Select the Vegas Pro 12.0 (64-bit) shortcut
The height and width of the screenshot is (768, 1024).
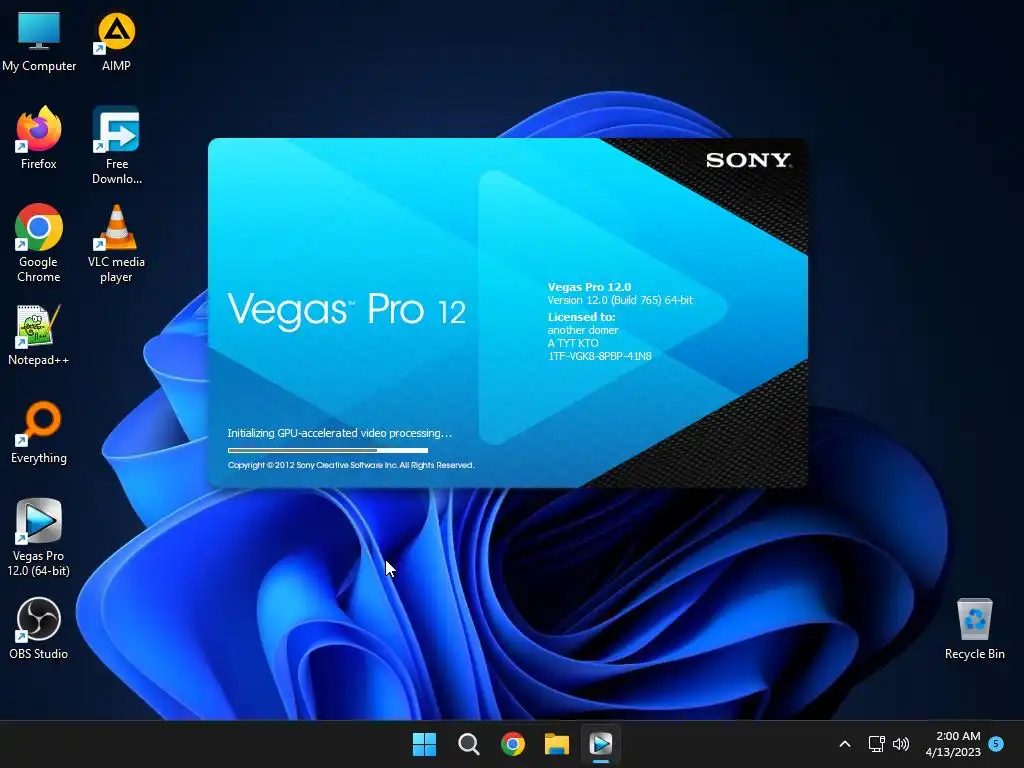click(x=39, y=537)
